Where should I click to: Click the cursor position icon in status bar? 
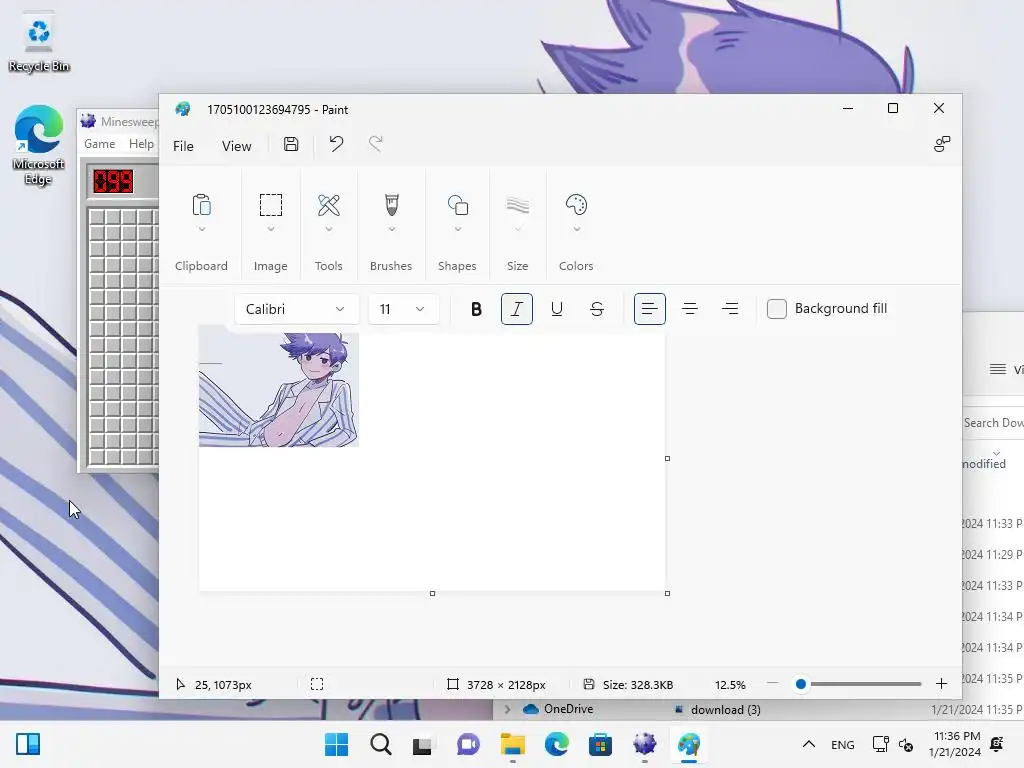click(180, 684)
